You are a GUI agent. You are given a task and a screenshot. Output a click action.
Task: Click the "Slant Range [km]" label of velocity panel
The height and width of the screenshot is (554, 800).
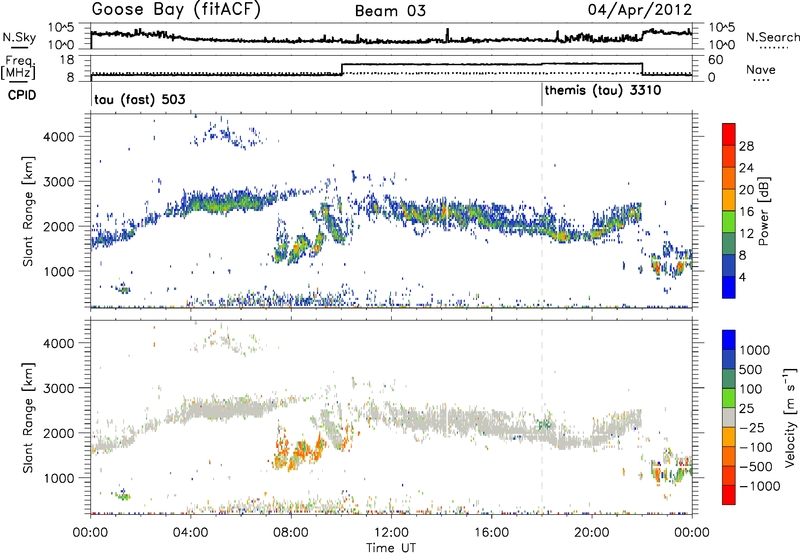[28, 417]
